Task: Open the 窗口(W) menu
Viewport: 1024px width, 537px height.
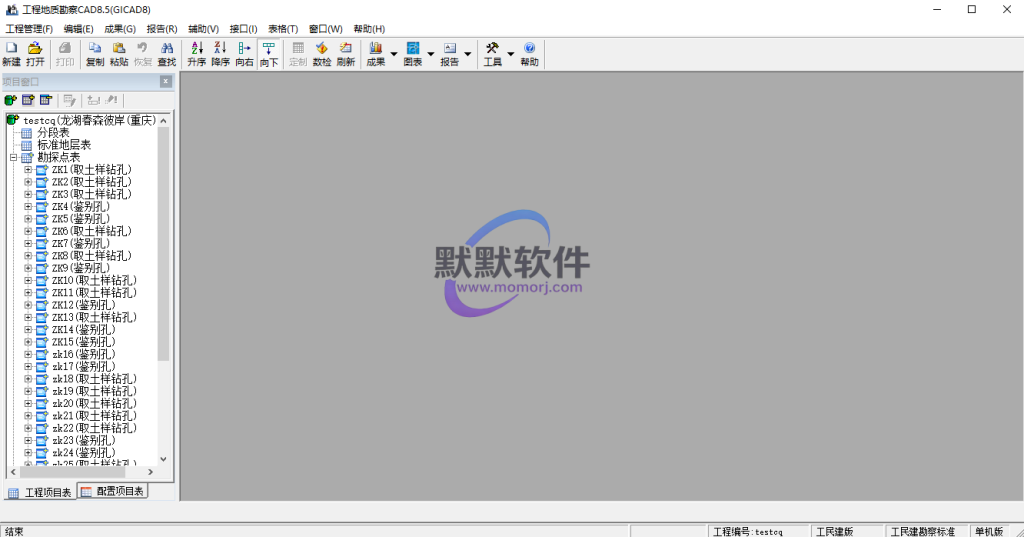Action: click(326, 29)
